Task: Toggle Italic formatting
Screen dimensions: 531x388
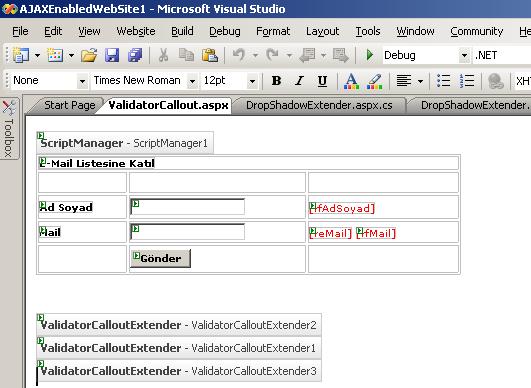Action: tap(299, 81)
